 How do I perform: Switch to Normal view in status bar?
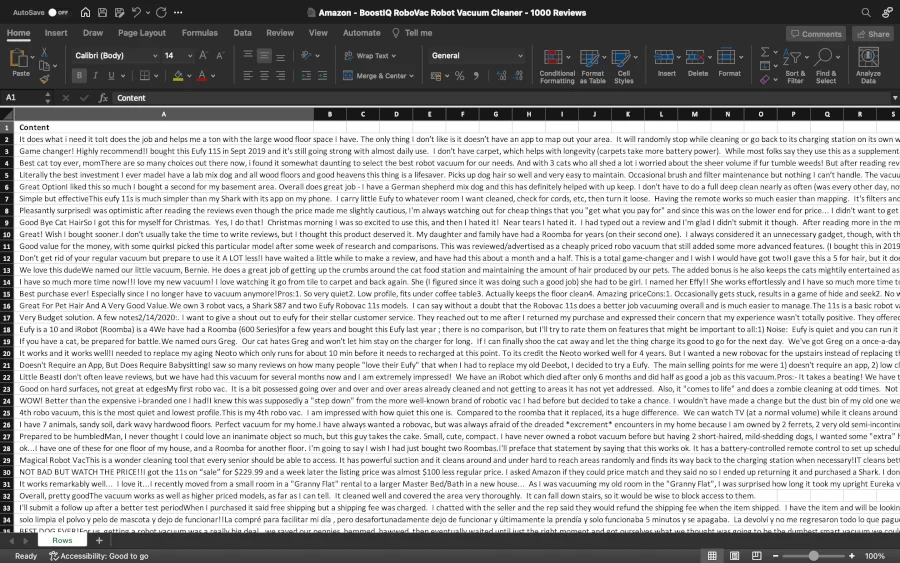pos(712,556)
